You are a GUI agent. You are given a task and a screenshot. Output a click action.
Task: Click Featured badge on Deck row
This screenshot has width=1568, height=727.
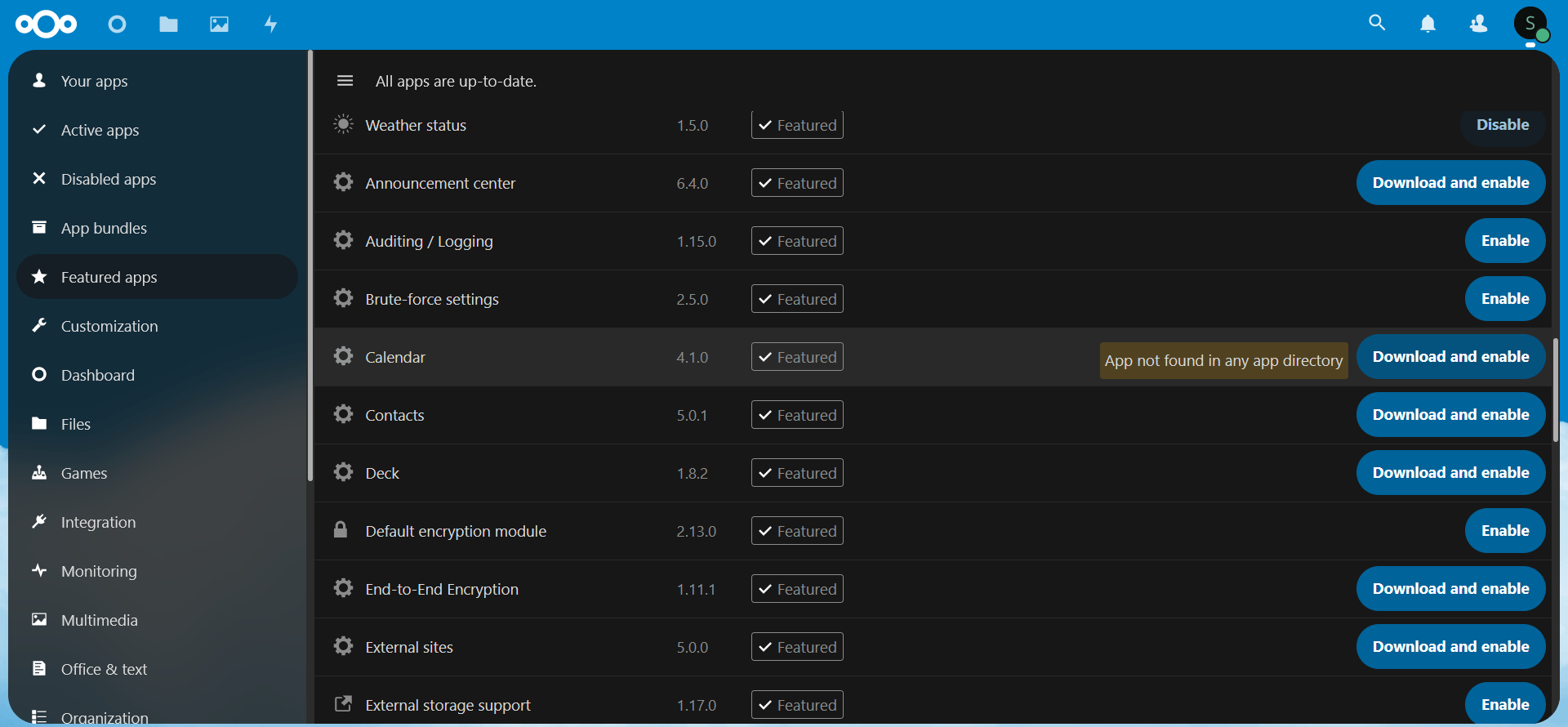coord(797,473)
